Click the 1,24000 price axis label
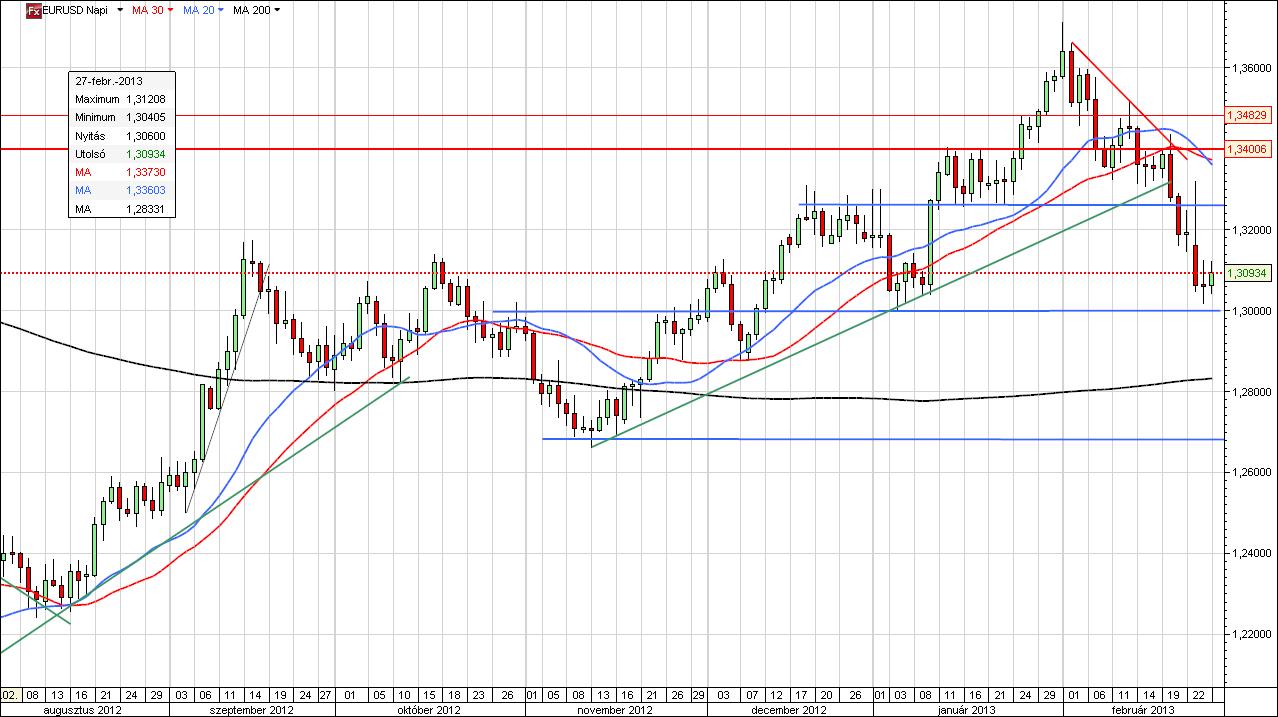Image resolution: width=1278 pixels, height=717 pixels. (1250, 554)
